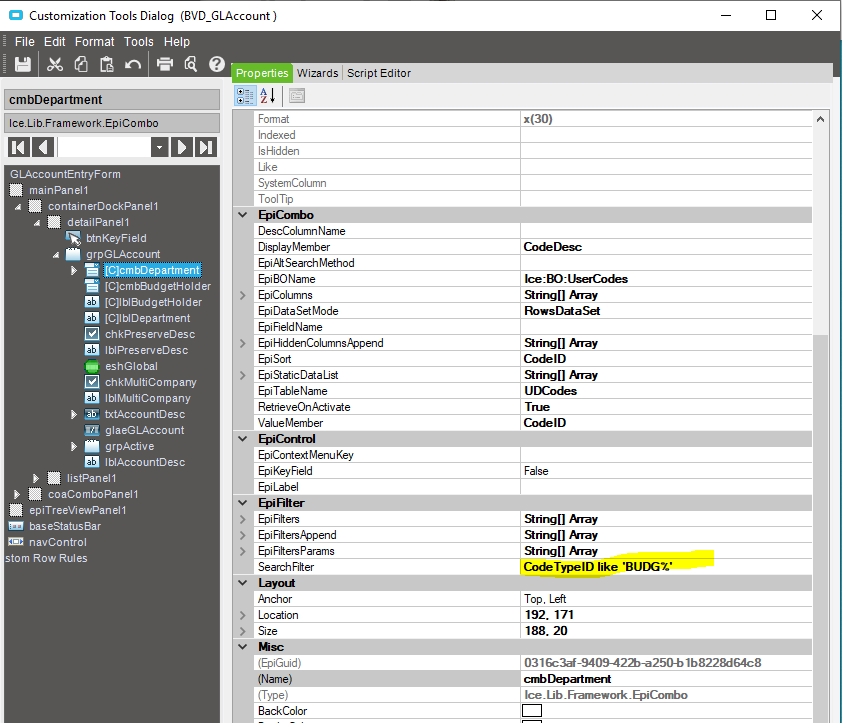
Task: Go to next control navigation arrow
Action: click(x=182, y=147)
